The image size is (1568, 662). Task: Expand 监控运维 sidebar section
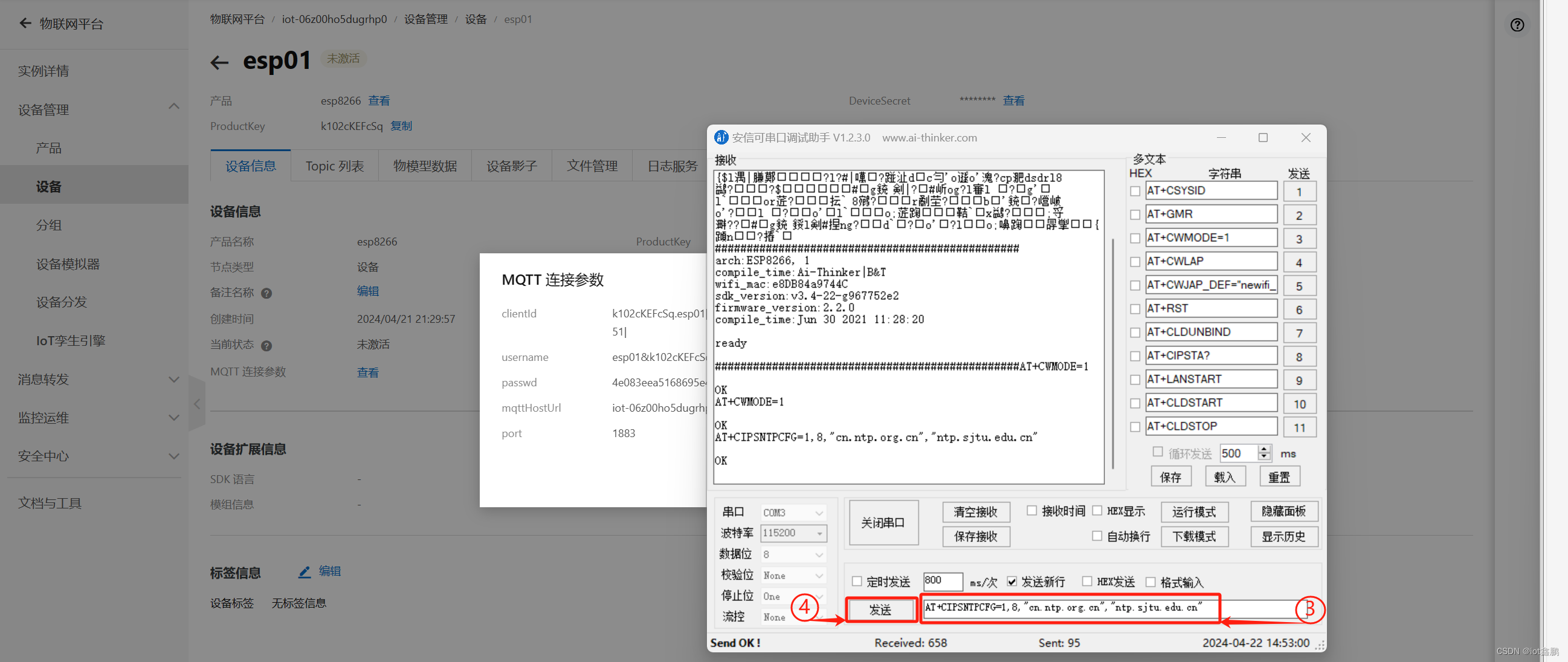click(x=173, y=418)
